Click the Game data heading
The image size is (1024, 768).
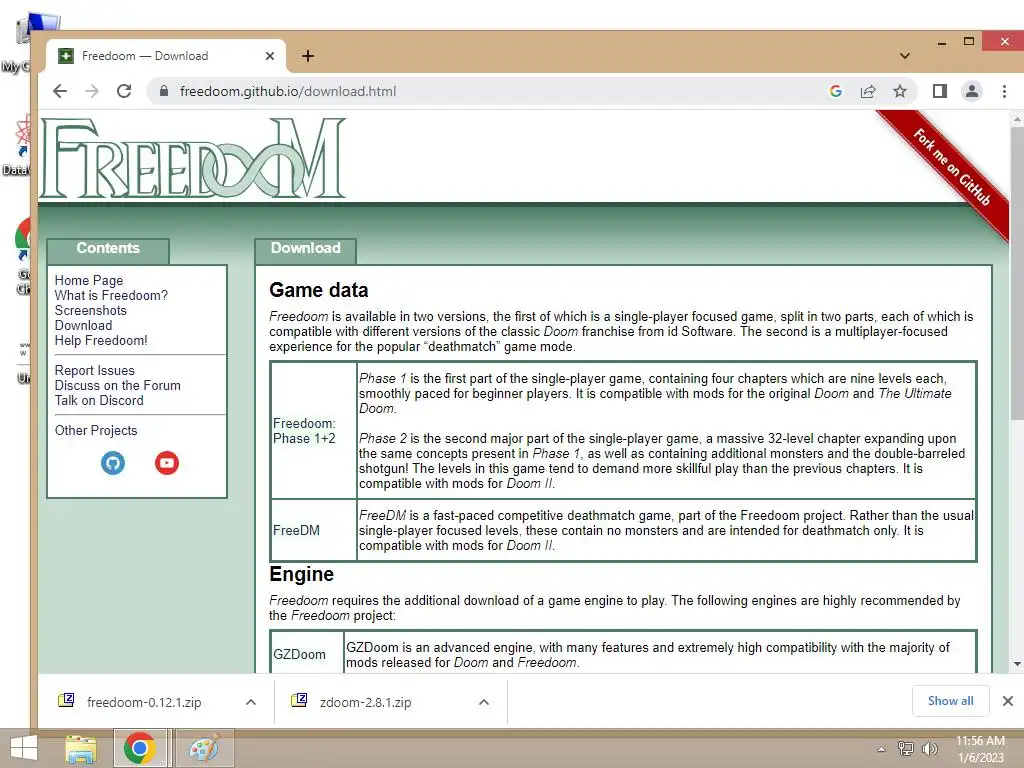point(319,290)
